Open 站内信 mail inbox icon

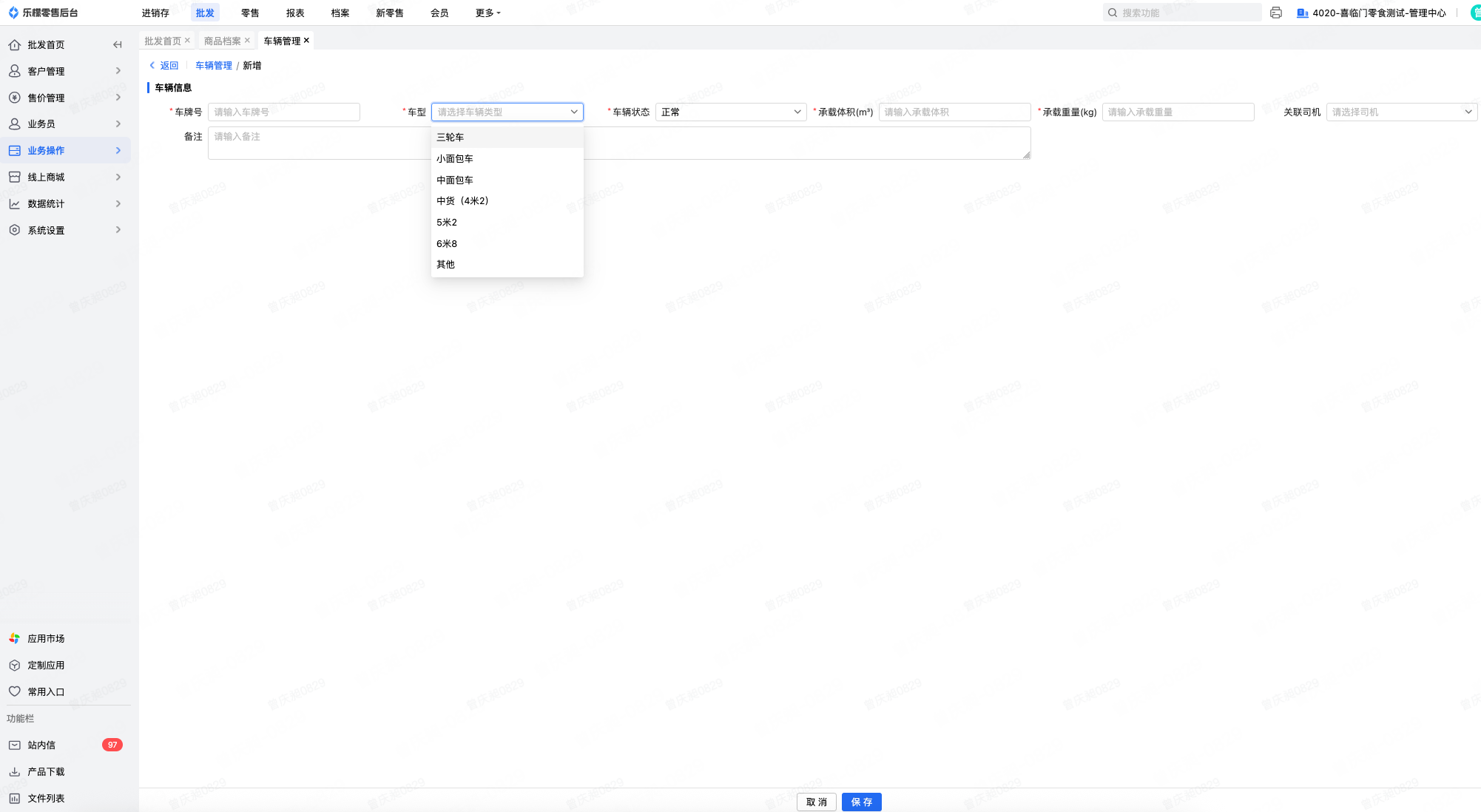14,745
